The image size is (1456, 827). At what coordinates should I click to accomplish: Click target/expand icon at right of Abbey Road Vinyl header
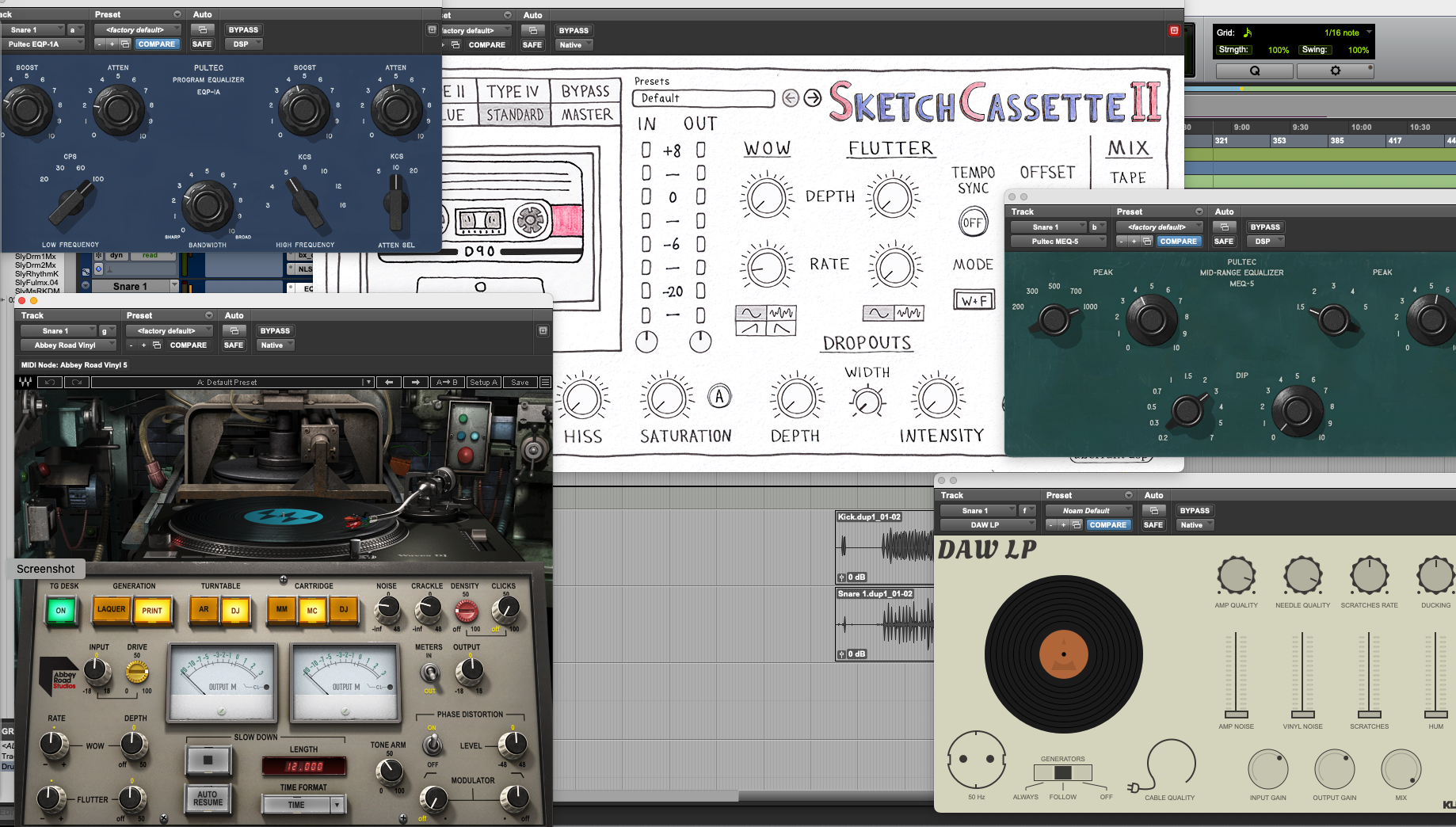pos(543,330)
